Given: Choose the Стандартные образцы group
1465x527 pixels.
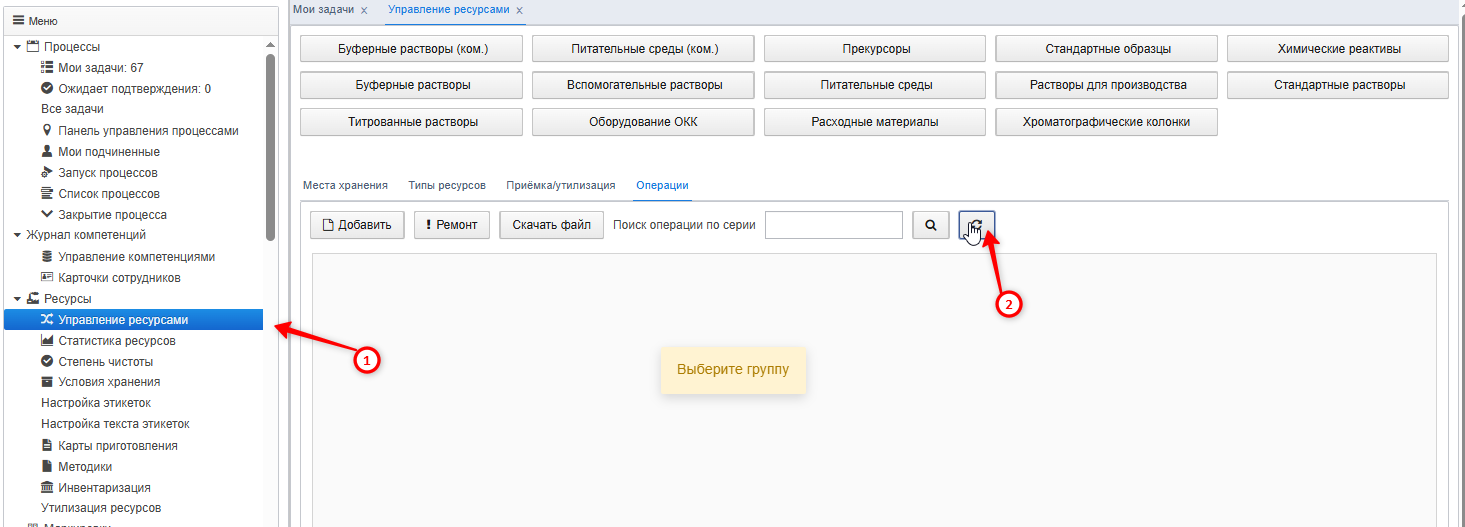Looking at the screenshot, I should pyautogui.click(x=1108, y=49).
